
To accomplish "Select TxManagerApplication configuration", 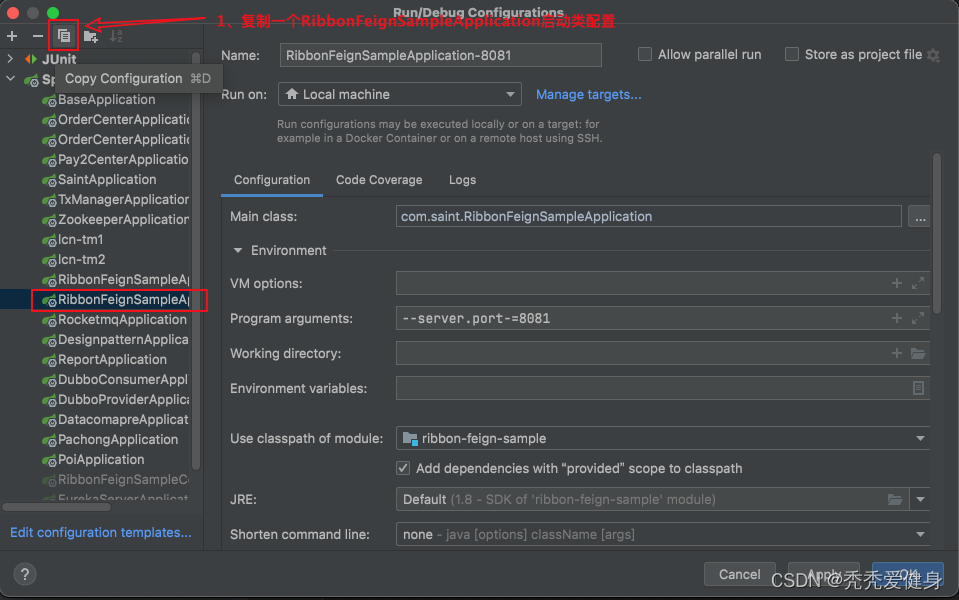I will pos(115,200).
